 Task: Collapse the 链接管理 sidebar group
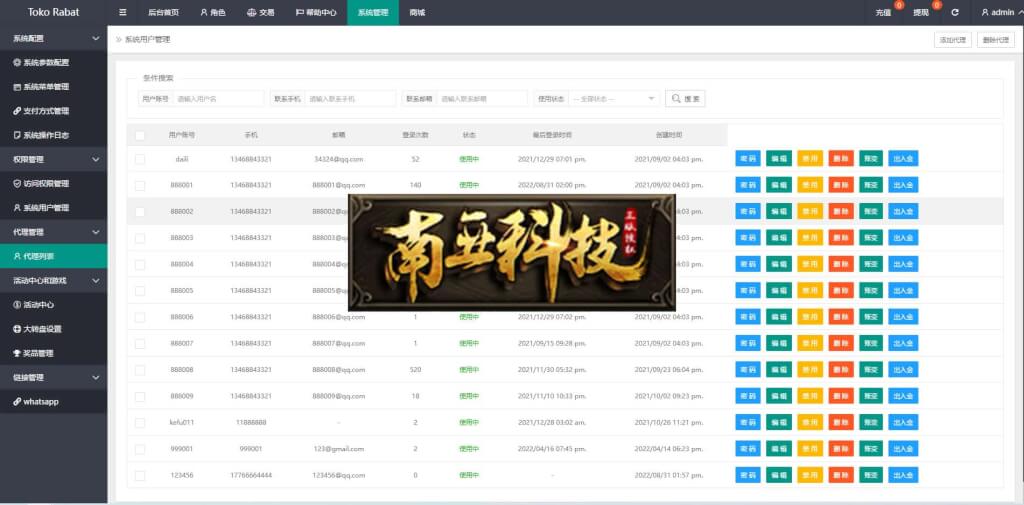[54, 377]
